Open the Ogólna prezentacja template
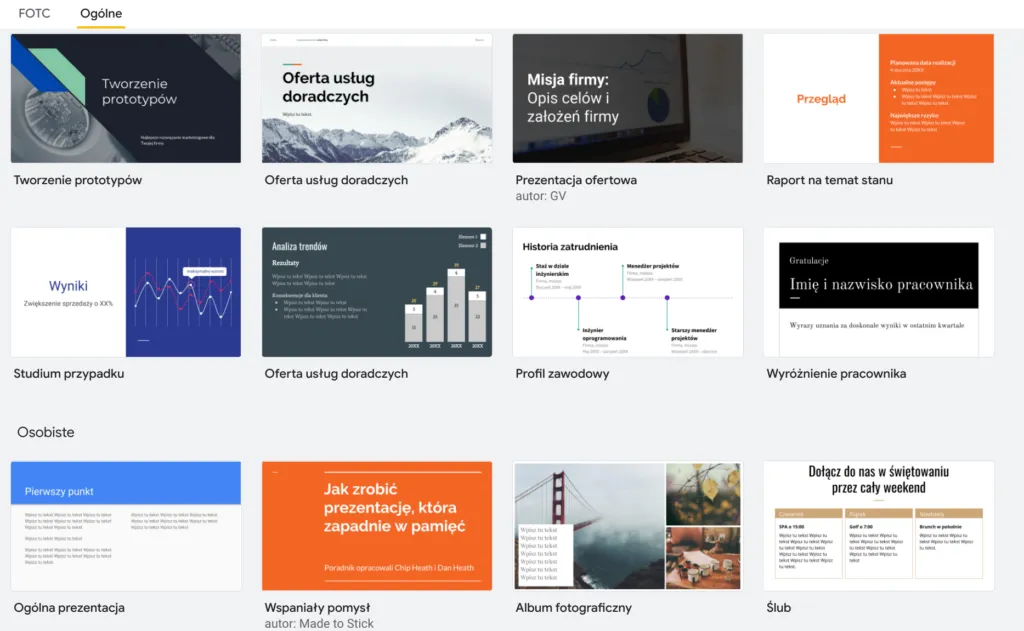 pos(125,525)
